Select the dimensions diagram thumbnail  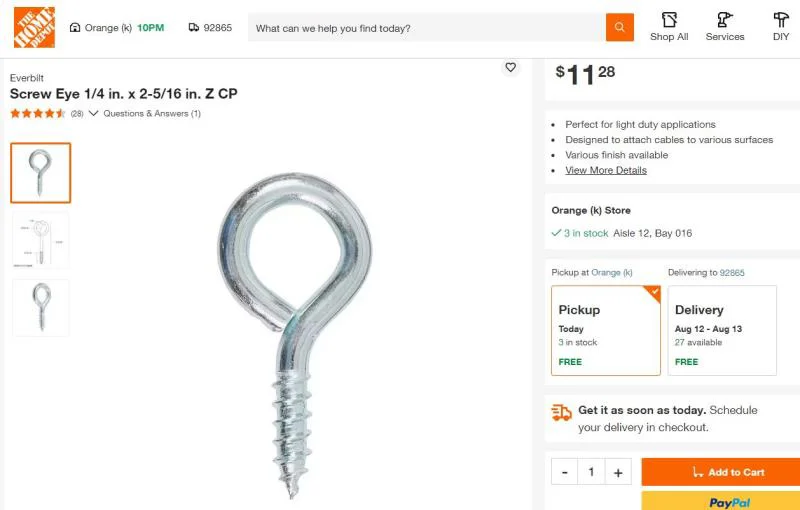point(40,241)
